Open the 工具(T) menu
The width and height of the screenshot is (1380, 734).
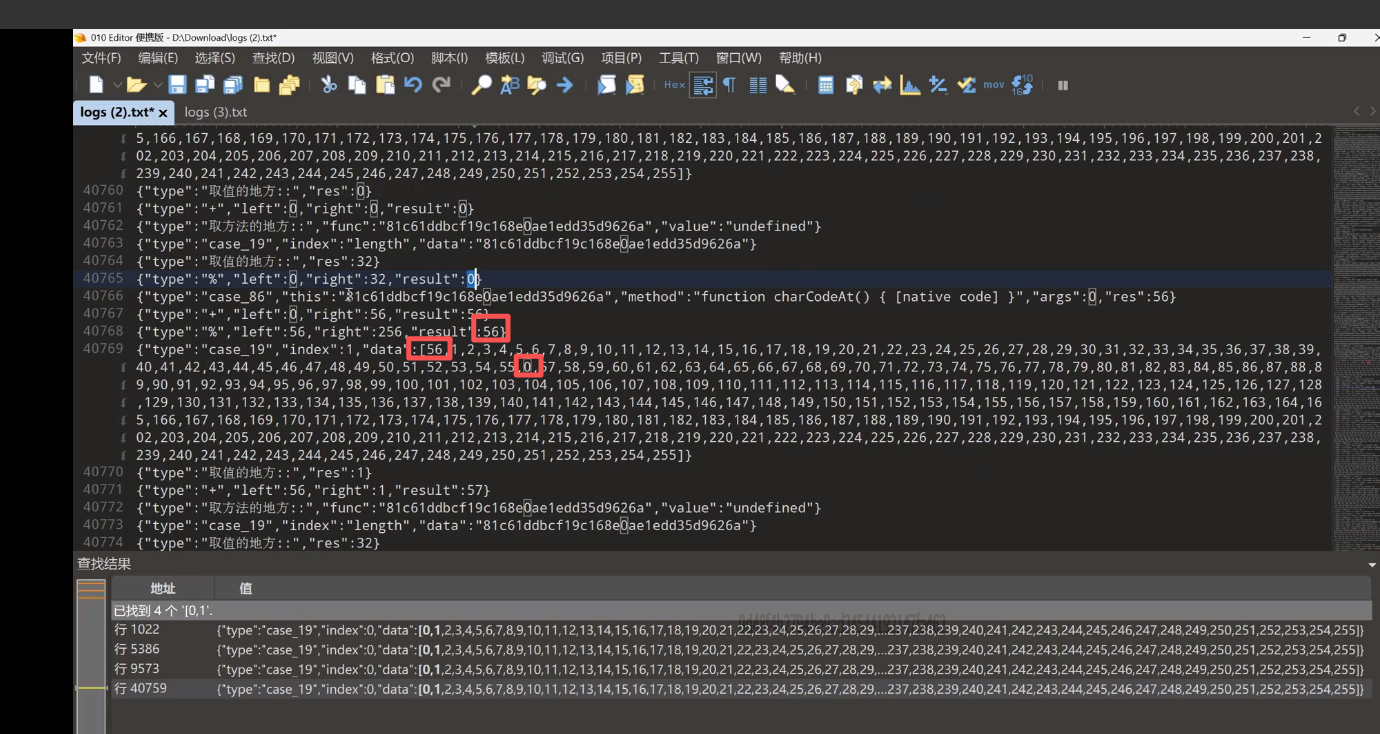pos(679,58)
